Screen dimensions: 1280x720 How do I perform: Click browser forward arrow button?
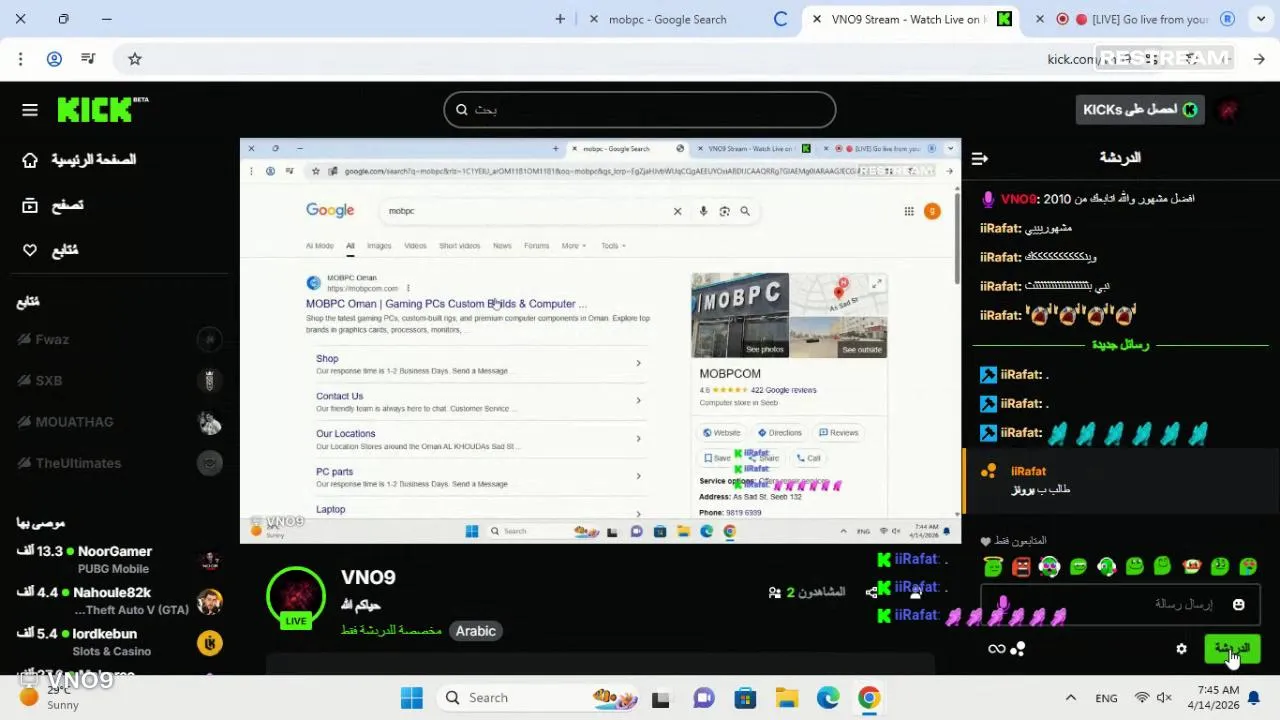tap(1259, 59)
